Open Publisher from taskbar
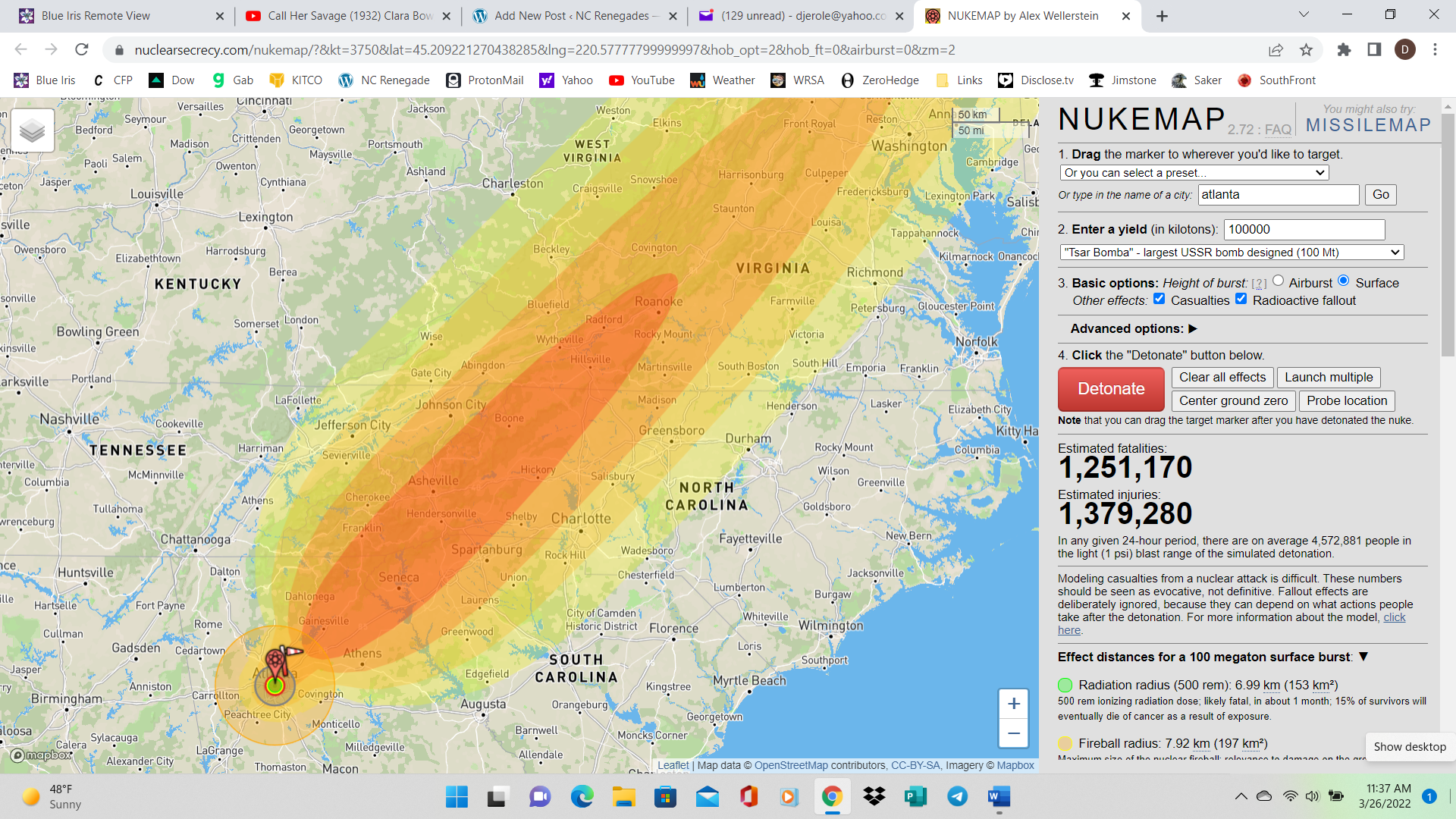This screenshot has height=819, width=1456. tap(915, 796)
